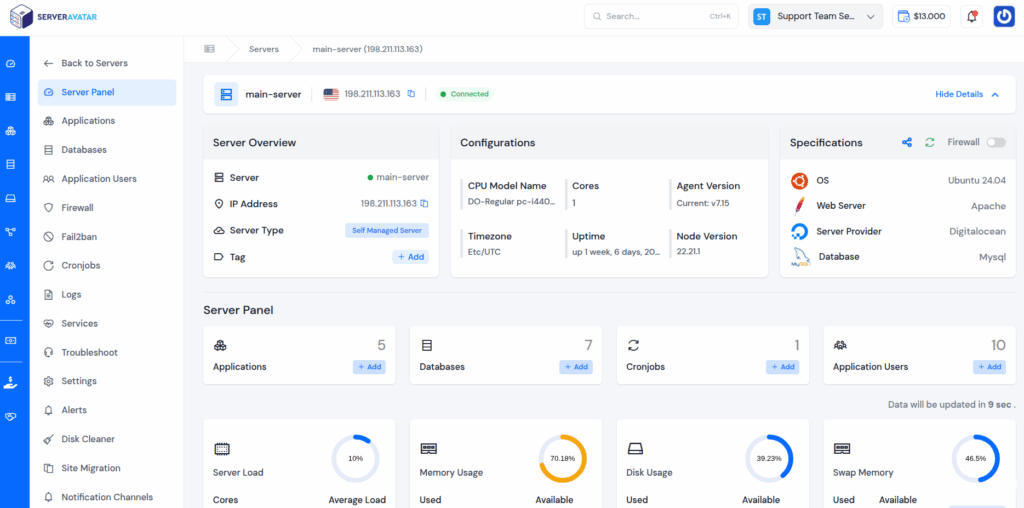This screenshot has width=1024, height=508.
Task: Click the share icon in Specifications
Action: 906,142
